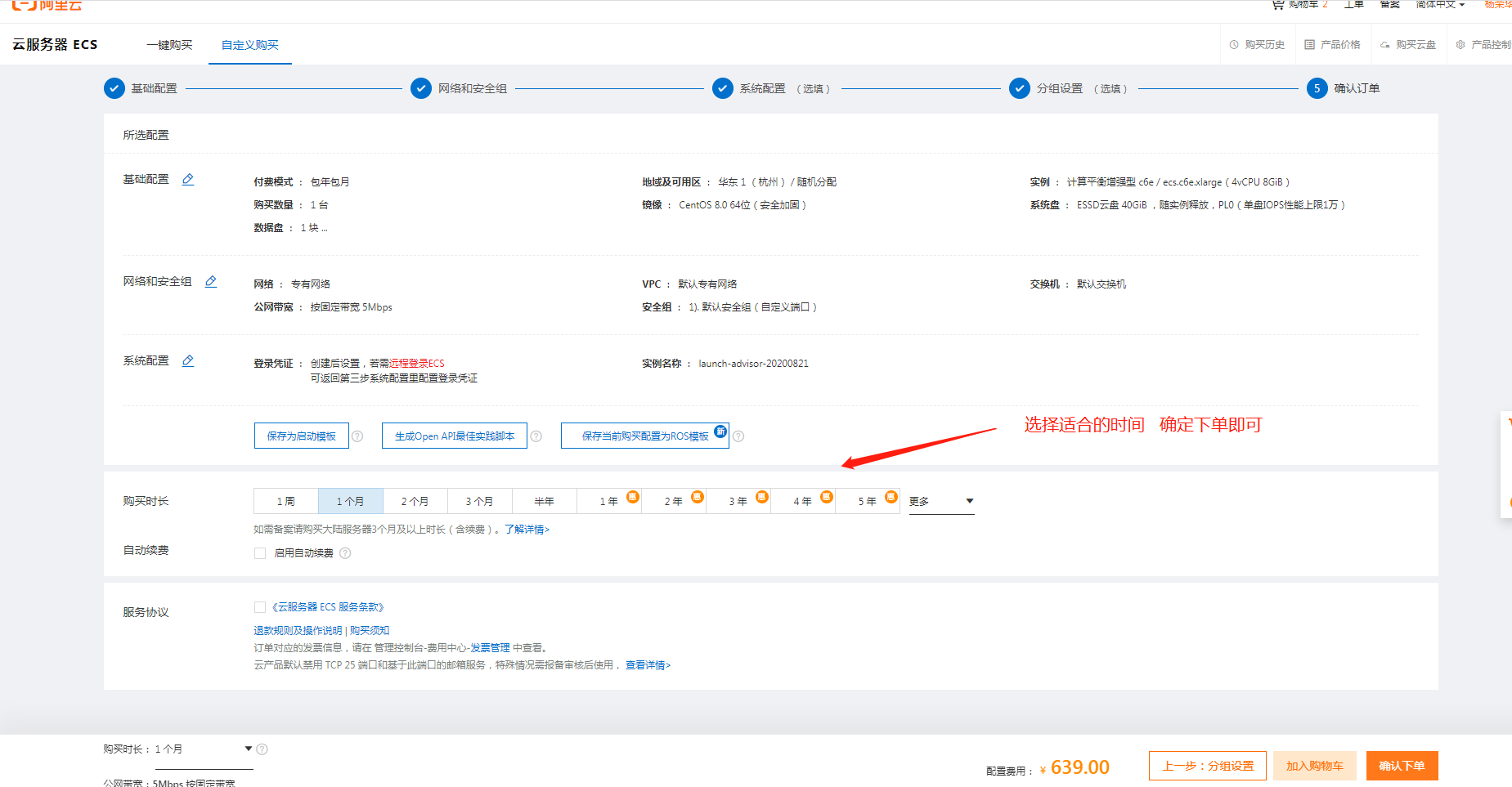Click the 网络和安全组 step check icon
This screenshot has width=1512, height=787.
421,88
